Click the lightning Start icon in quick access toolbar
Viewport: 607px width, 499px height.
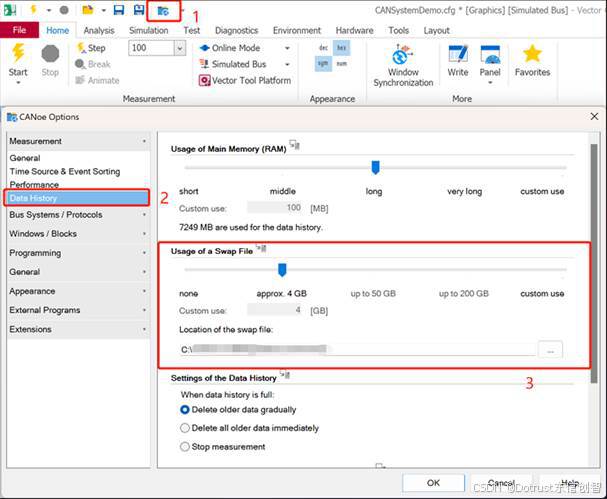pos(33,9)
